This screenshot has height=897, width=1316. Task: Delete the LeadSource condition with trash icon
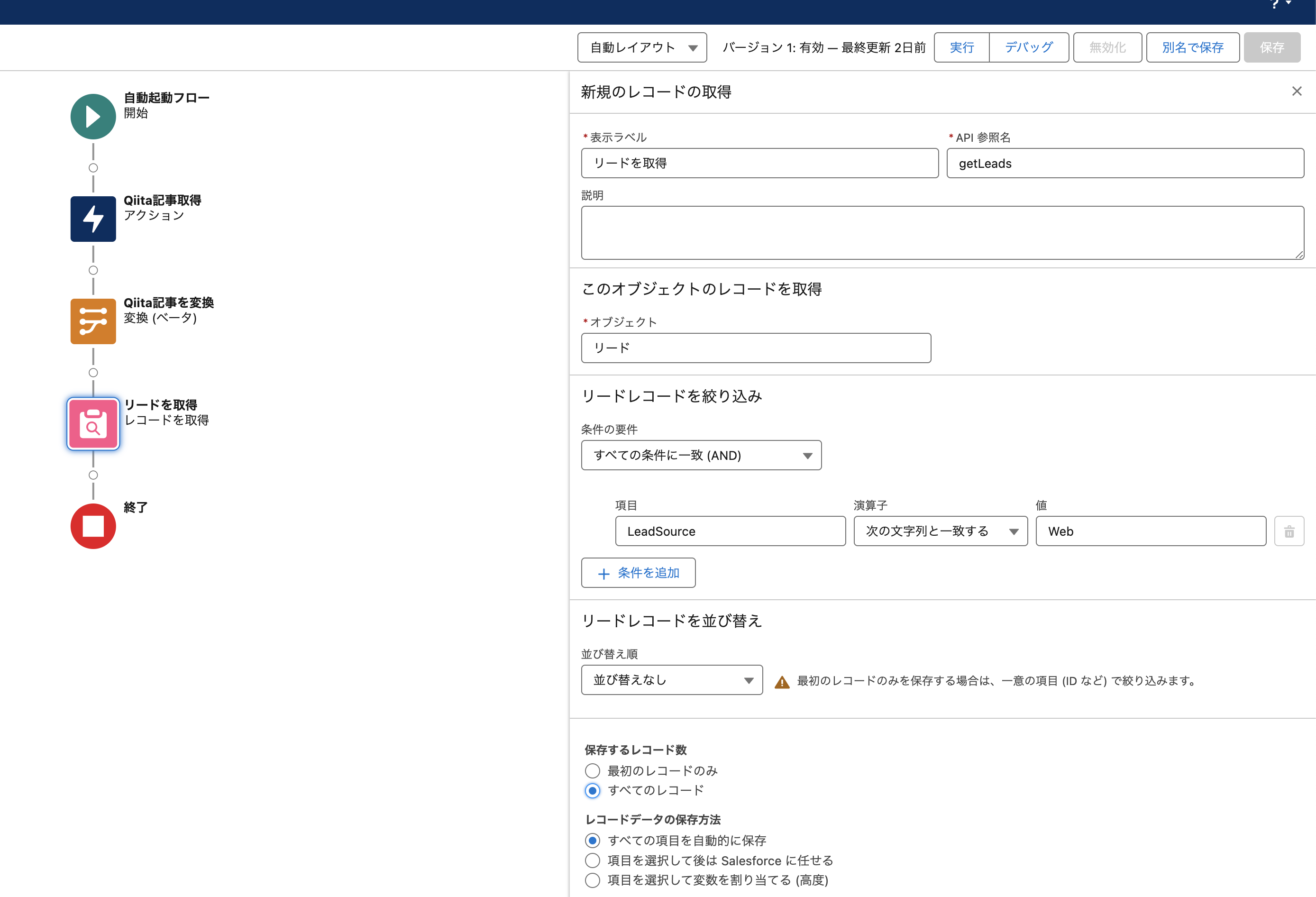click(1289, 531)
